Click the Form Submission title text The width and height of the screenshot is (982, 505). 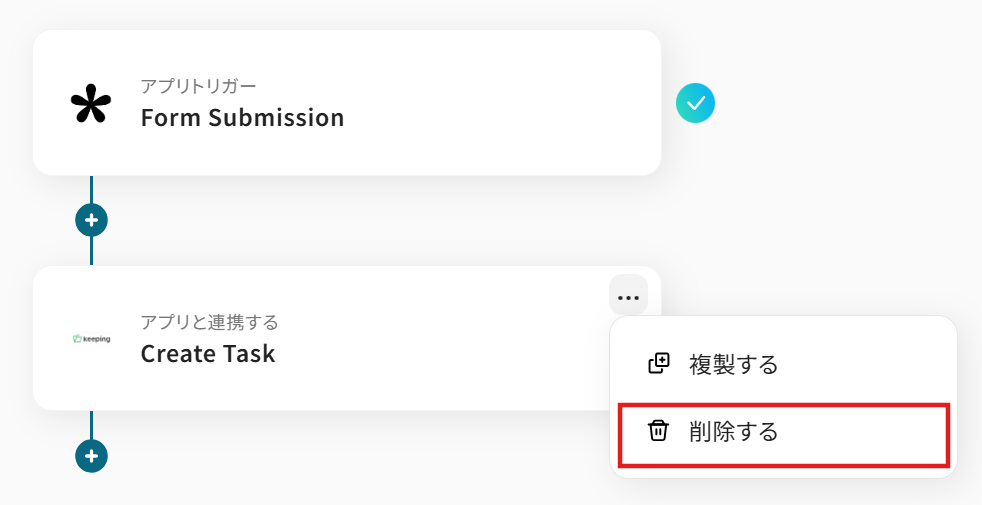click(x=242, y=118)
